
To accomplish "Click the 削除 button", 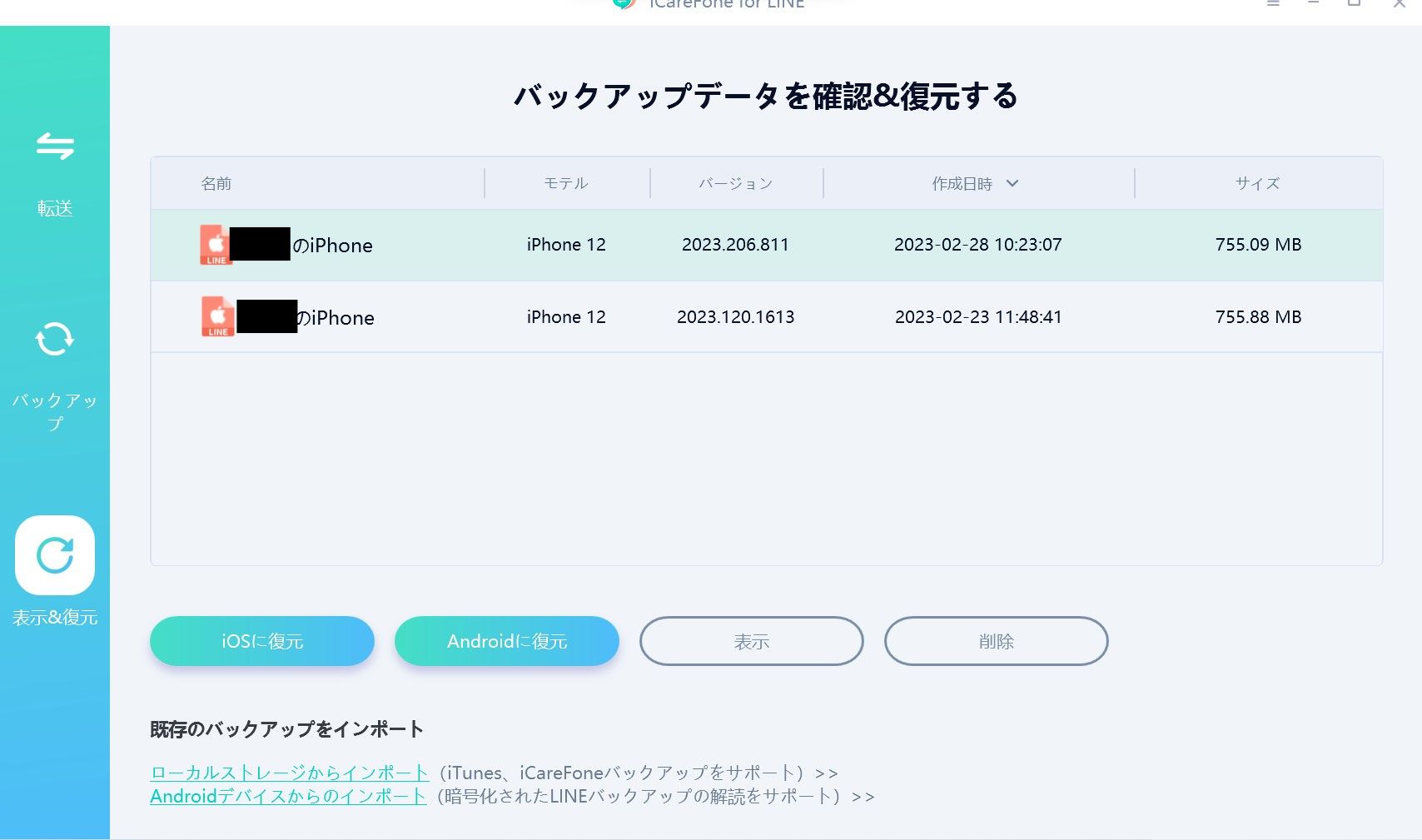I will coord(996,641).
